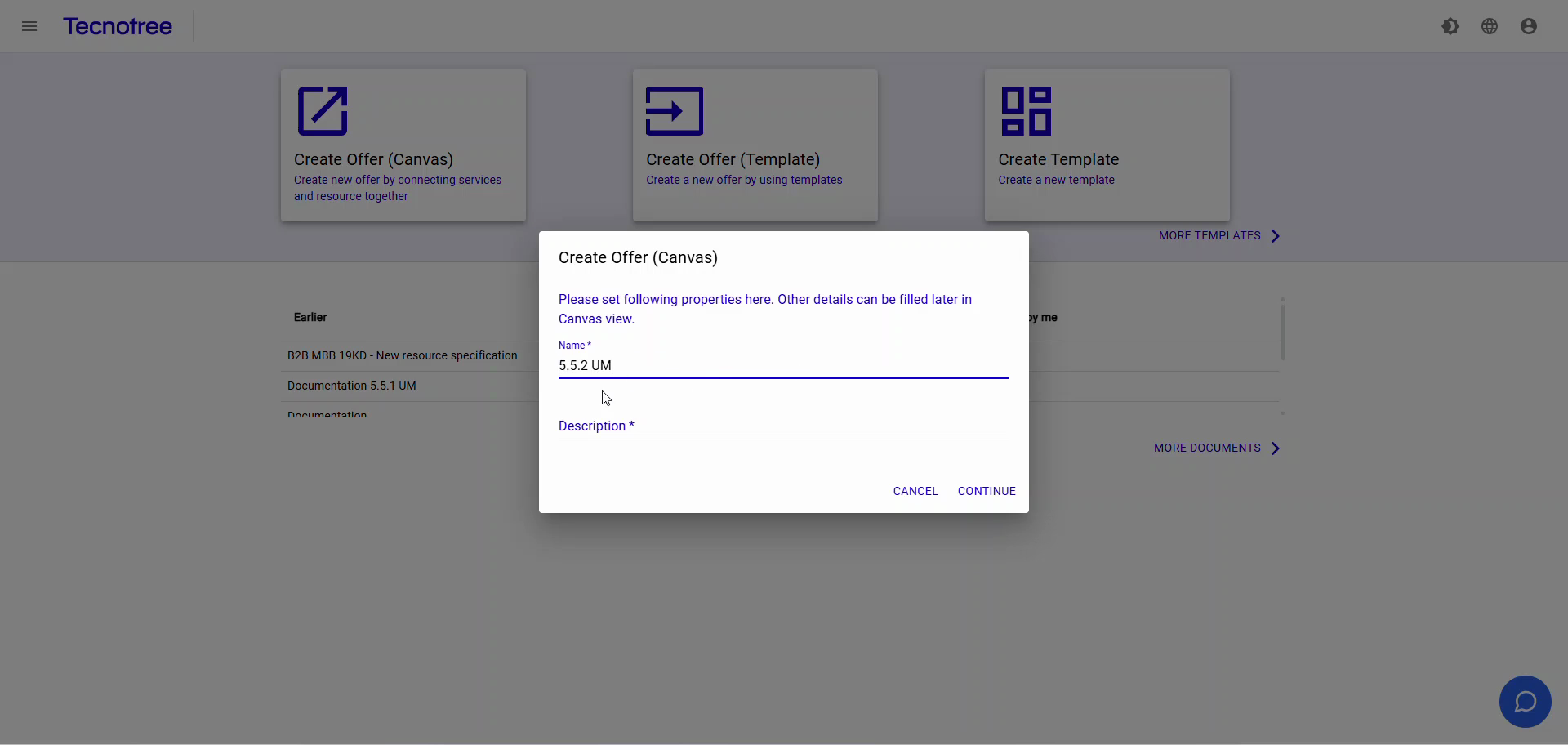Click CANCEL in the dialog
This screenshot has width=1568, height=745.
[915, 490]
